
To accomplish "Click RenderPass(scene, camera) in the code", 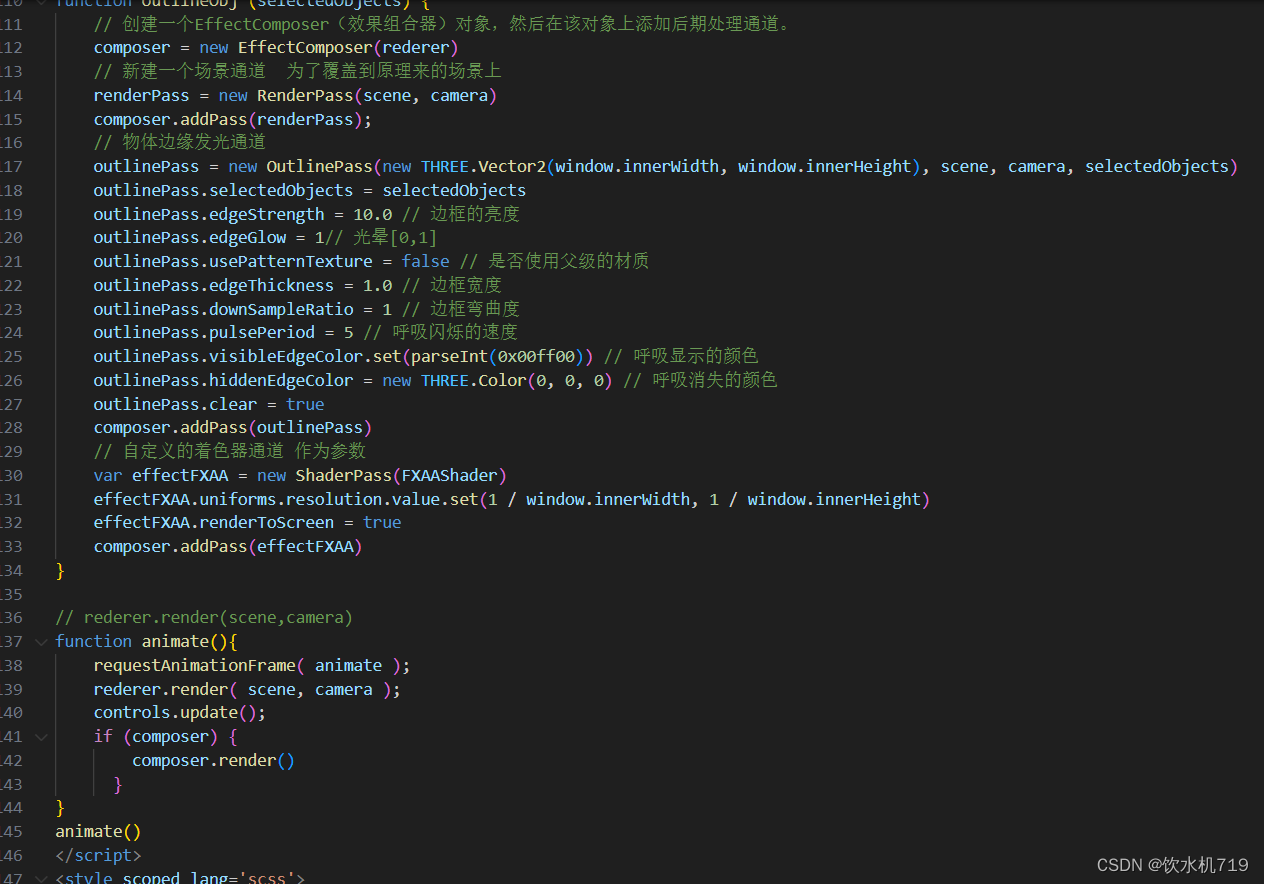I will (377, 95).
